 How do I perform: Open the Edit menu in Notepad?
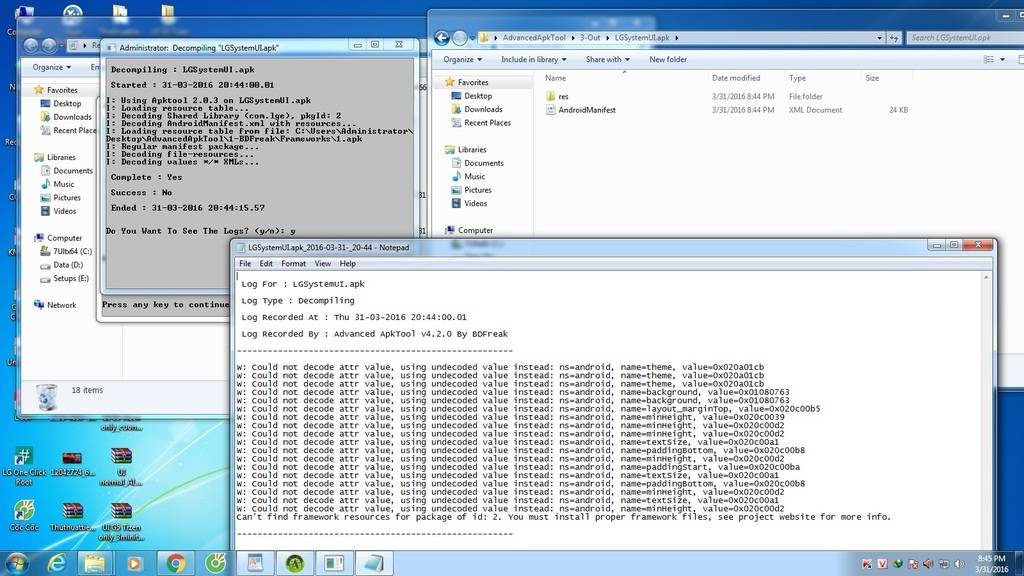coord(266,264)
